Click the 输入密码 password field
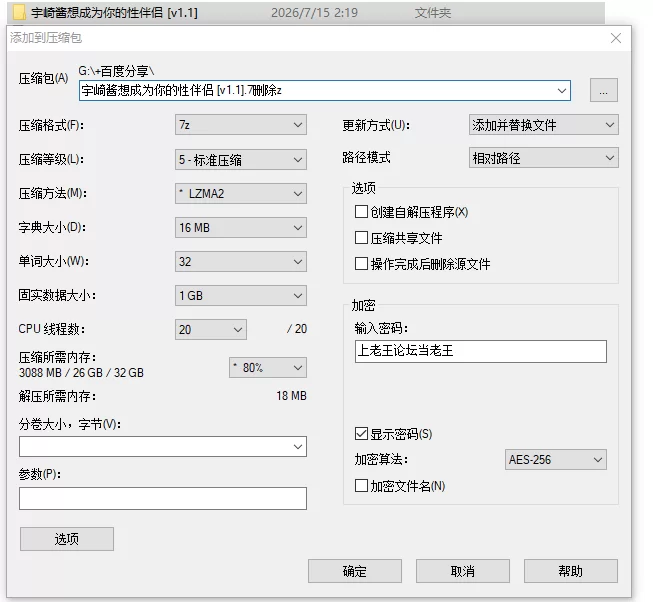The image size is (653, 602). tap(481, 351)
